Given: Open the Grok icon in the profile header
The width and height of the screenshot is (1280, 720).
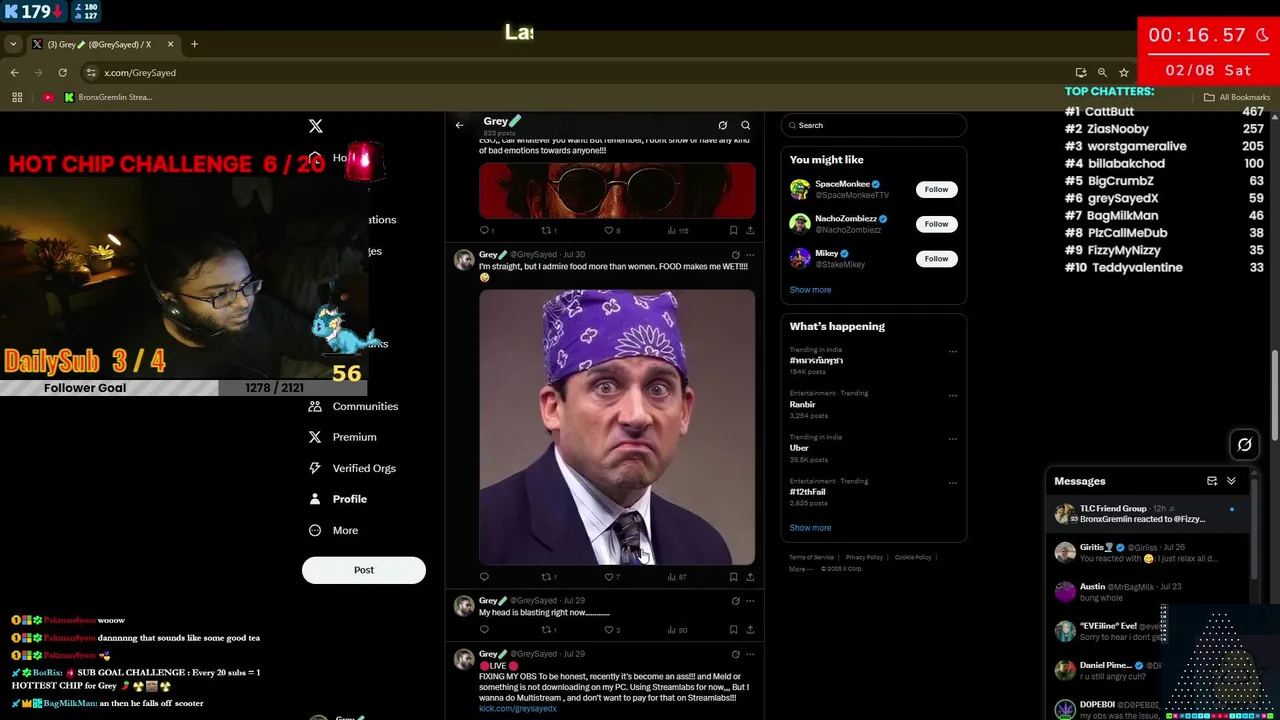Looking at the screenshot, I should [x=722, y=125].
